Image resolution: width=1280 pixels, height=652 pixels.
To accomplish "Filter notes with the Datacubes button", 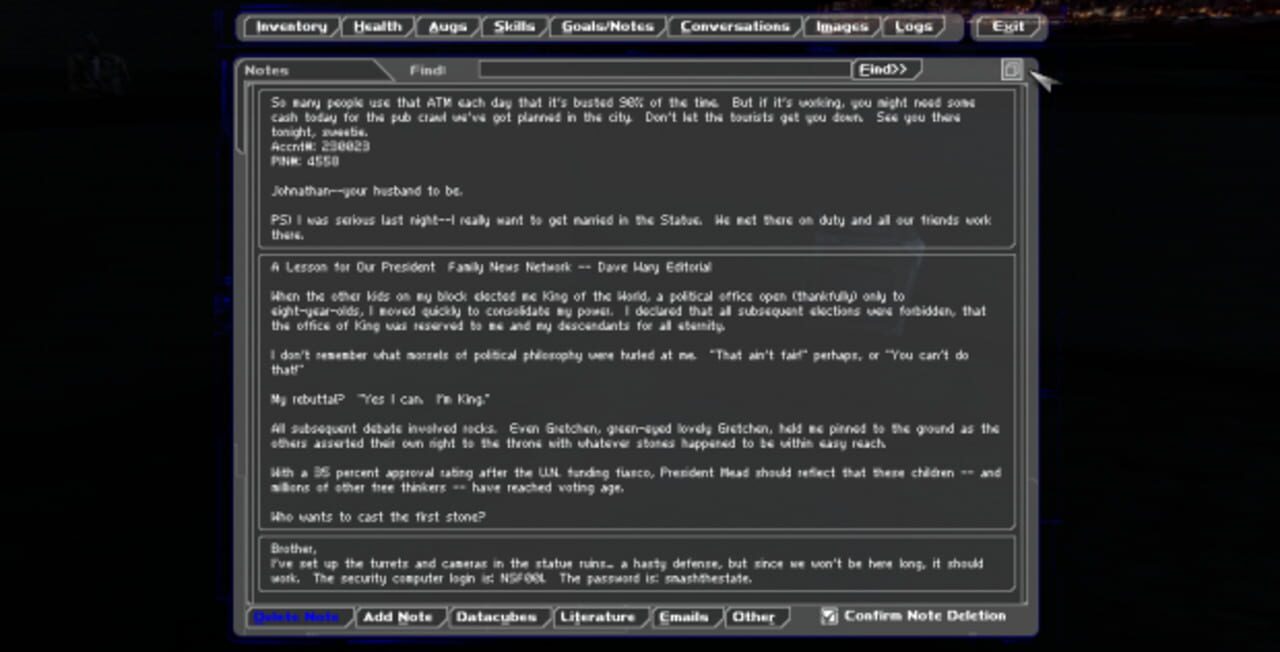I will (497, 617).
